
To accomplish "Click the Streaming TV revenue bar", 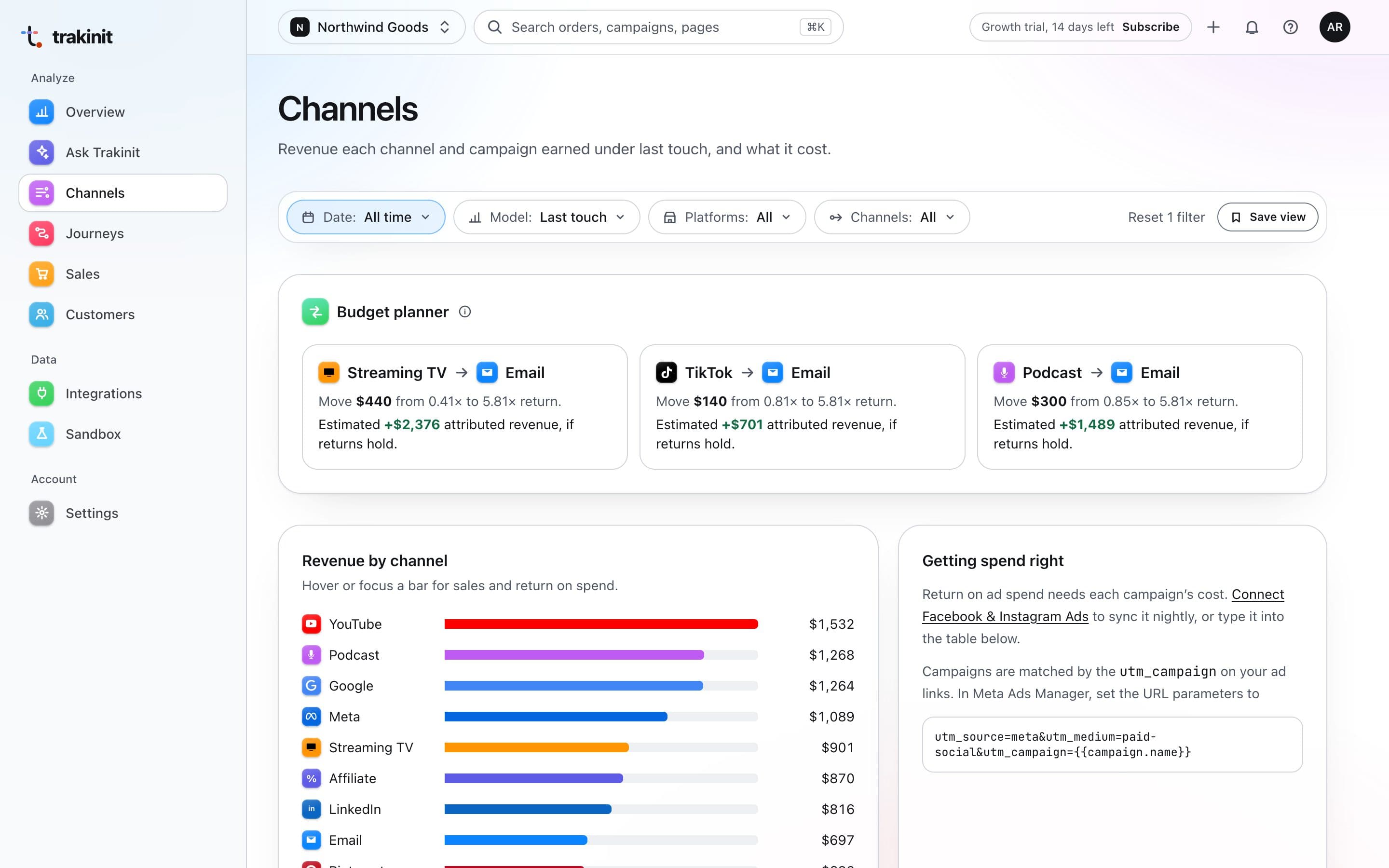I will point(537,747).
